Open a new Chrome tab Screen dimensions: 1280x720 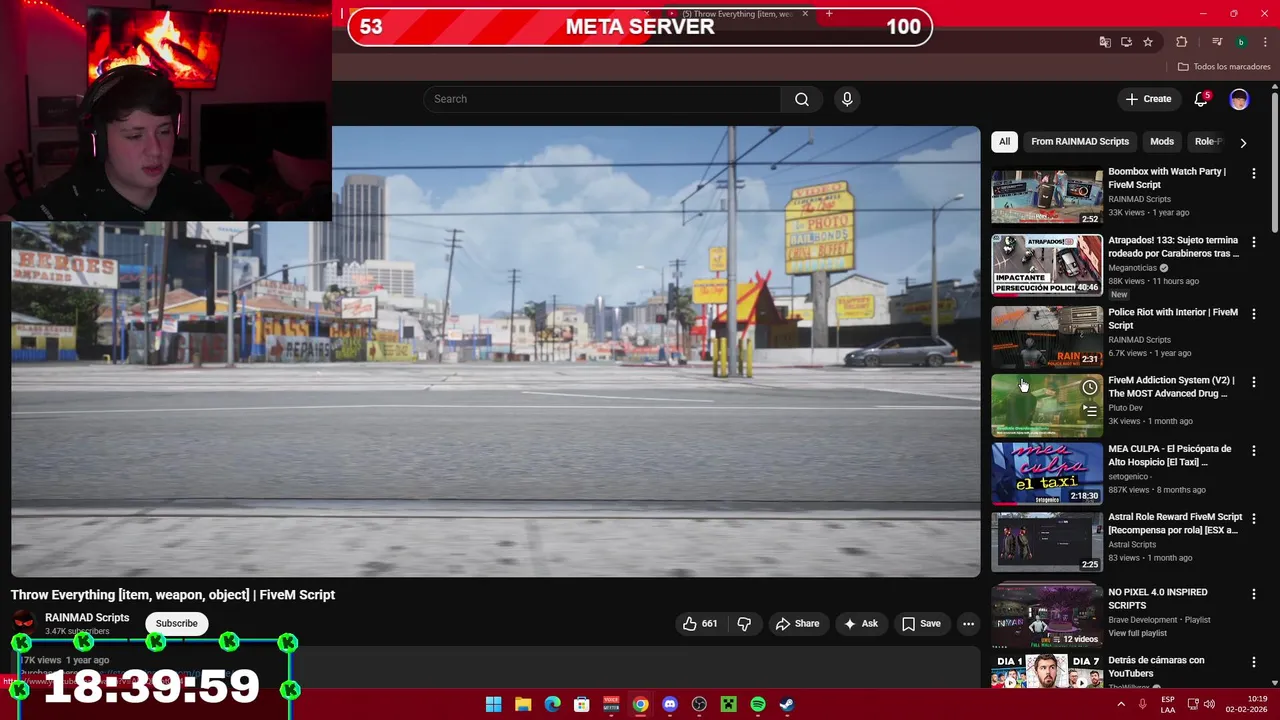(x=829, y=14)
